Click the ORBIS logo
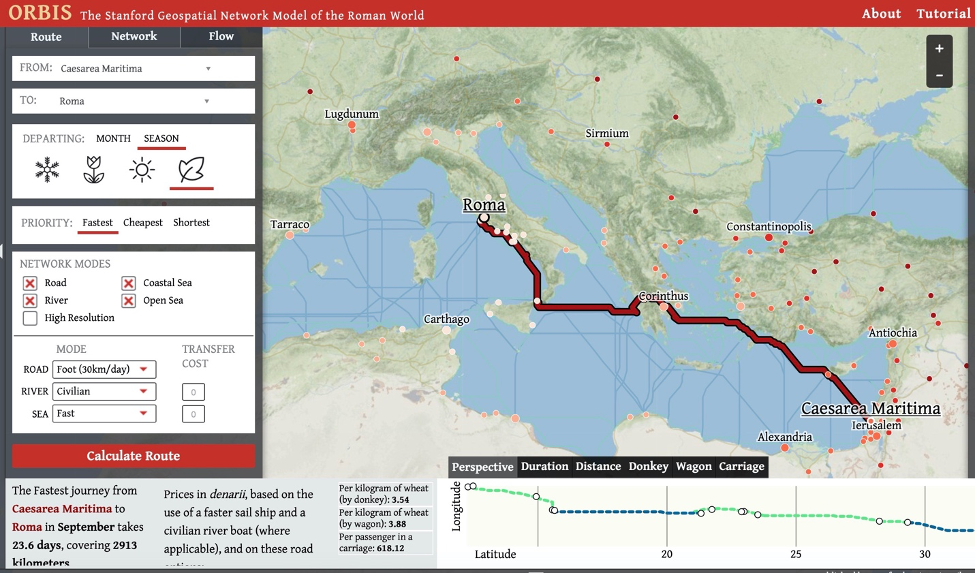977x575 pixels. 40,12
